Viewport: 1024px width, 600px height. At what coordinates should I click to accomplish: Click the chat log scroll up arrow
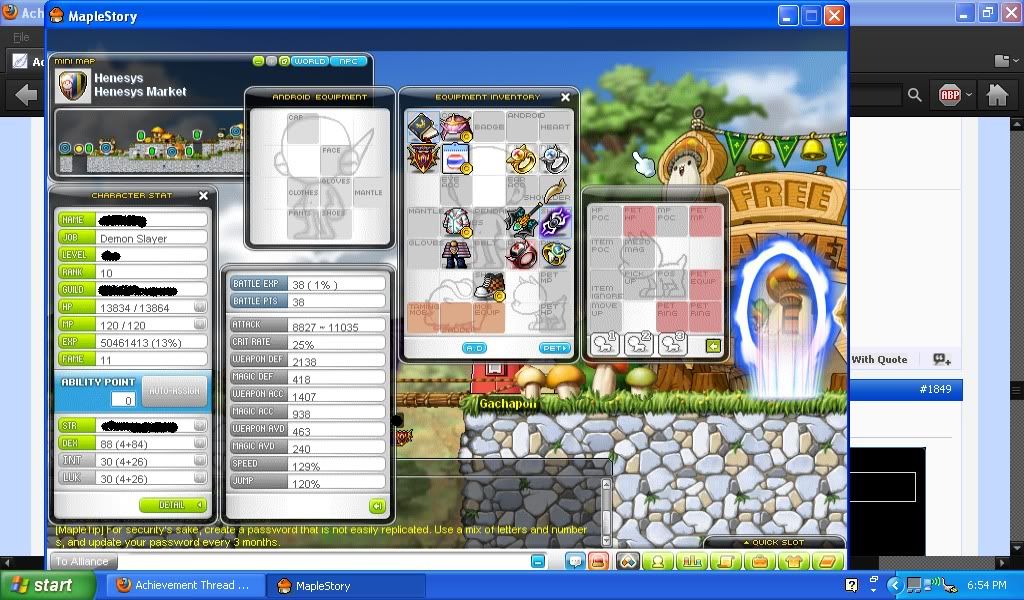(x=605, y=484)
